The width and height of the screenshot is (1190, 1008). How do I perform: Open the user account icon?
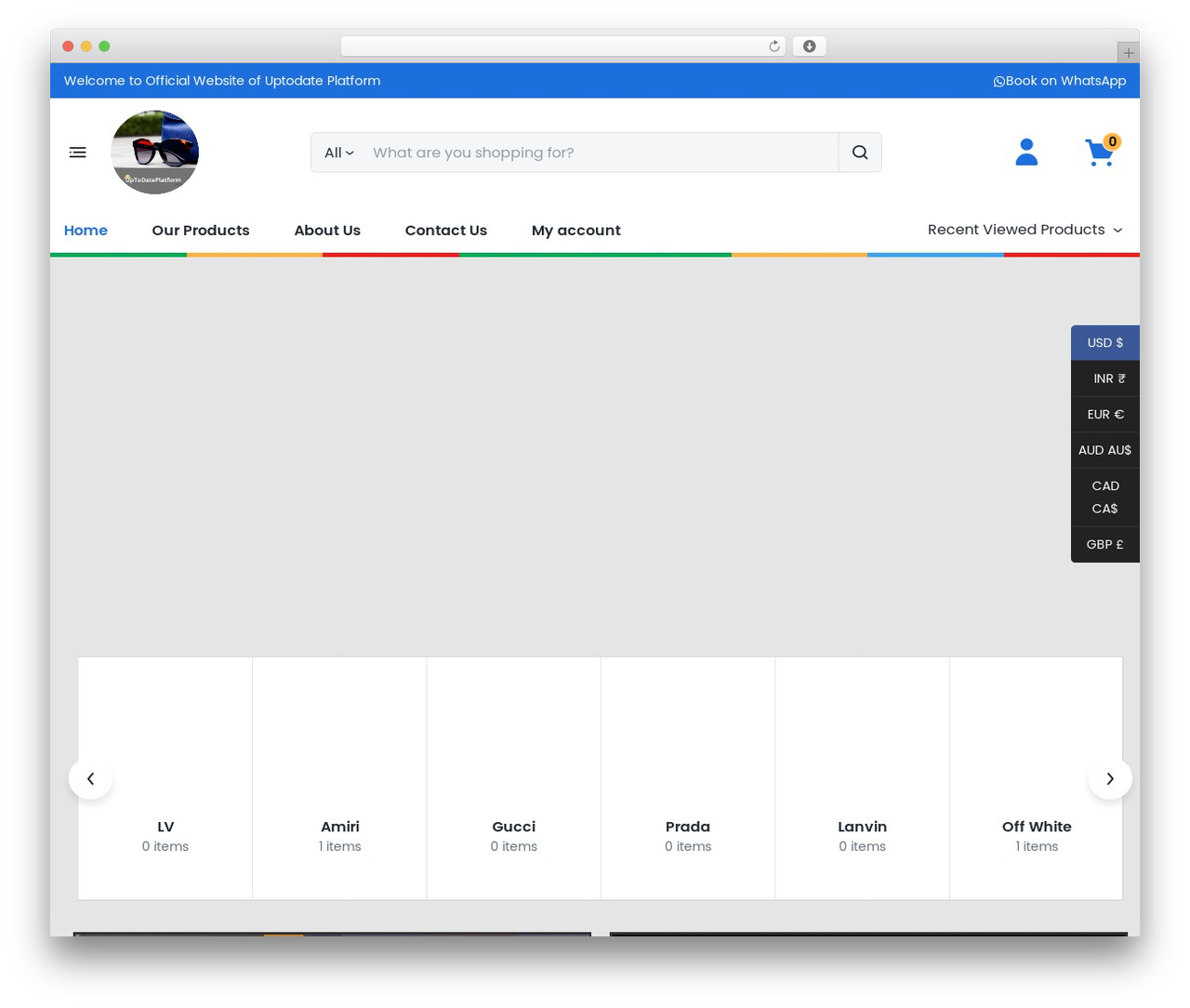[1026, 152]
